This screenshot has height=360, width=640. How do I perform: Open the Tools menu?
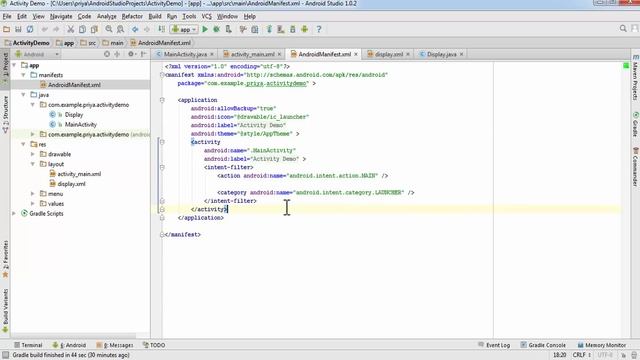(189, 16)
